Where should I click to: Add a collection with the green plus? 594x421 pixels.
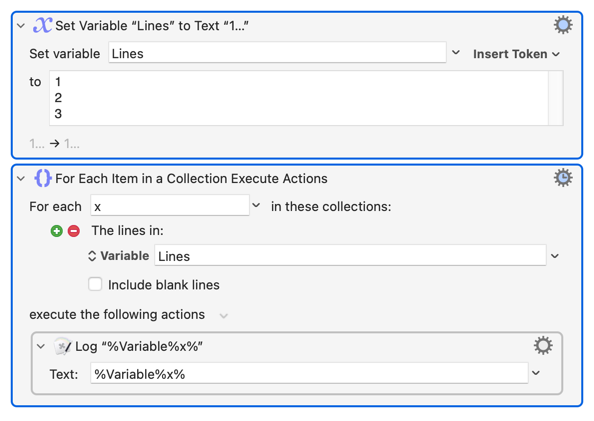(56, 231)
